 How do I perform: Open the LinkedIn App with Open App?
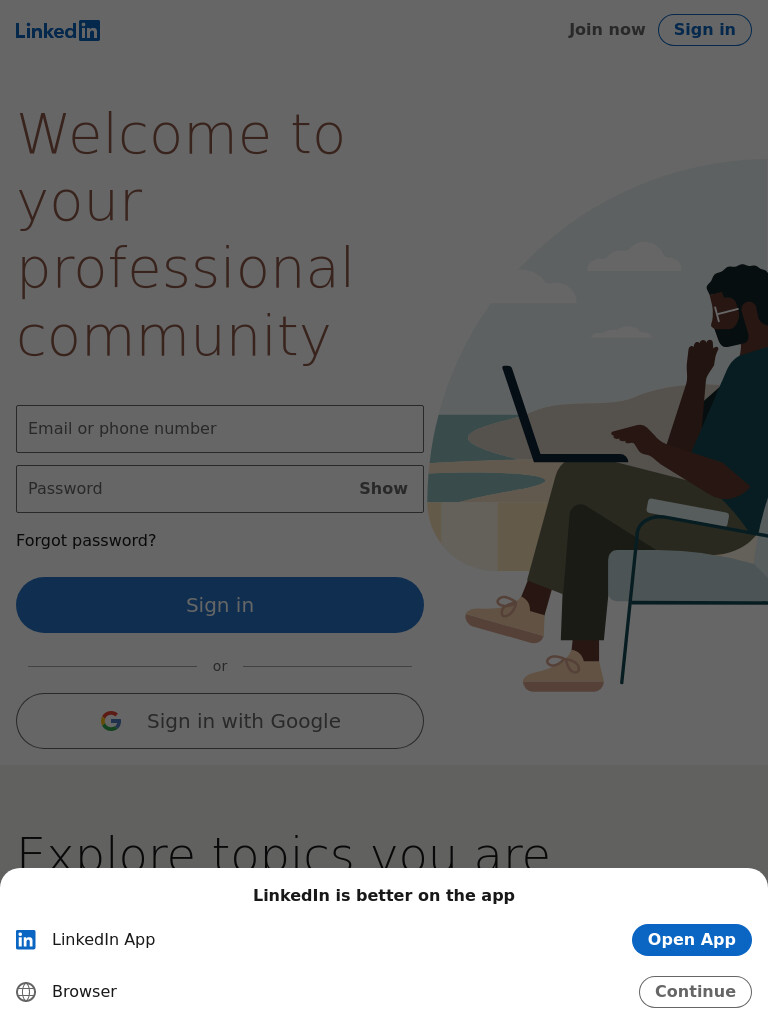pos(692,940)
